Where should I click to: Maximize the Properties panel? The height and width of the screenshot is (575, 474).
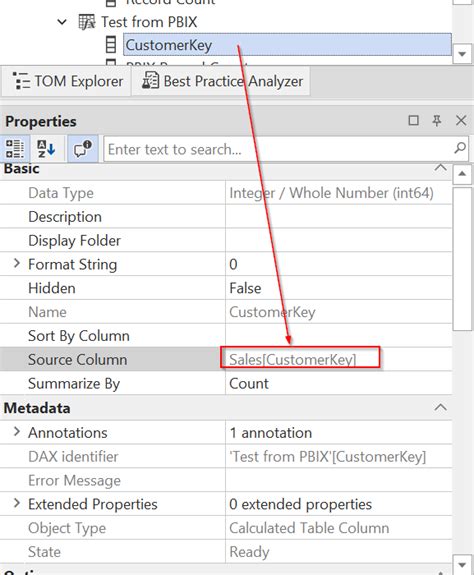tap(414, 121)
